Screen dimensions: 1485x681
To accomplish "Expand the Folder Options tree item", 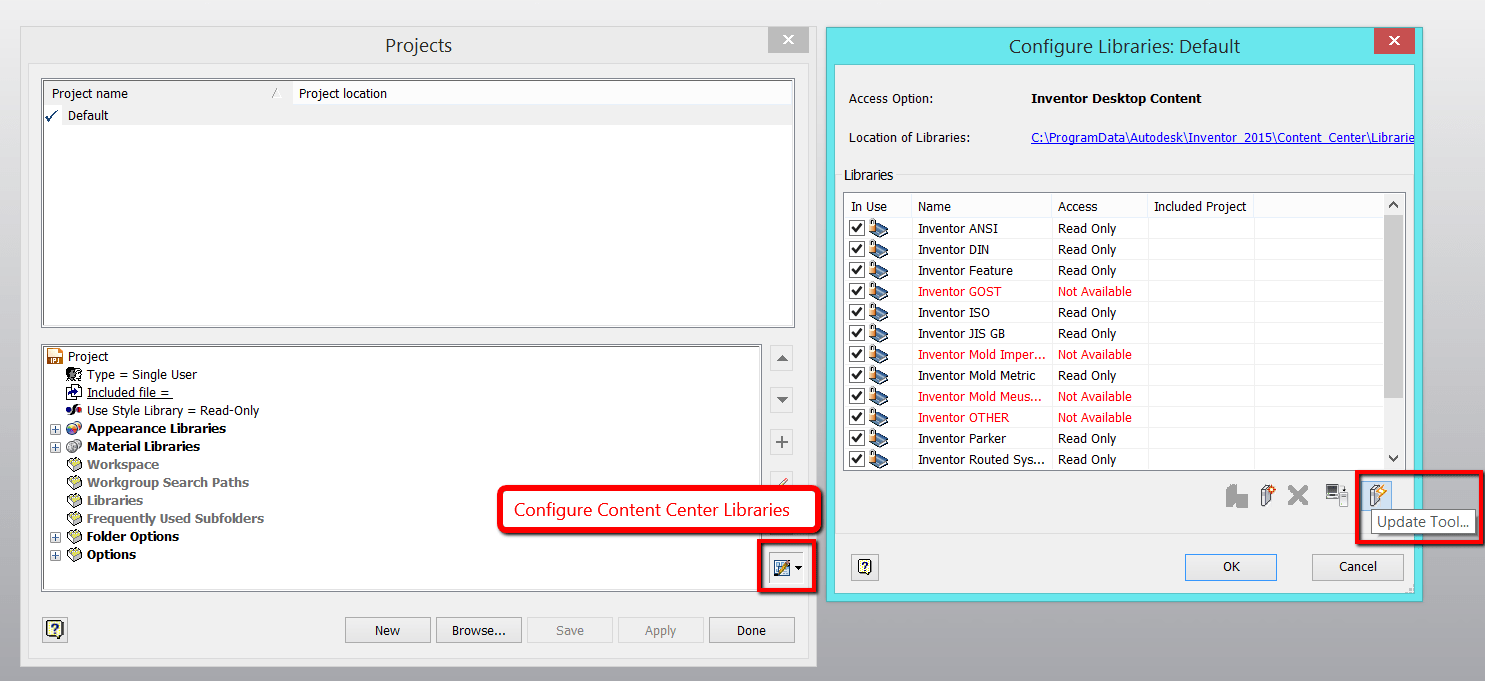I will pyautogui.click(x=55, y=536).
